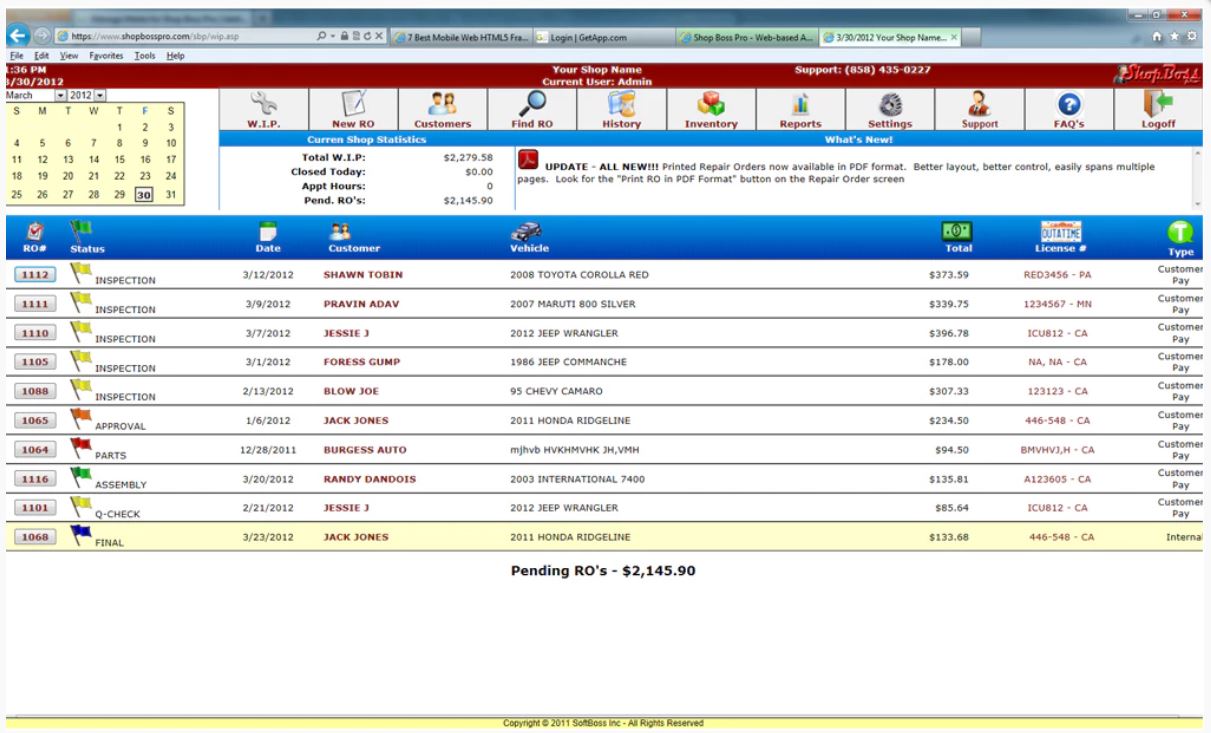This screenshot has height=733, width=1211.
Task: Open customer link RANDY DANDOIS
Action: pos(370,479)
